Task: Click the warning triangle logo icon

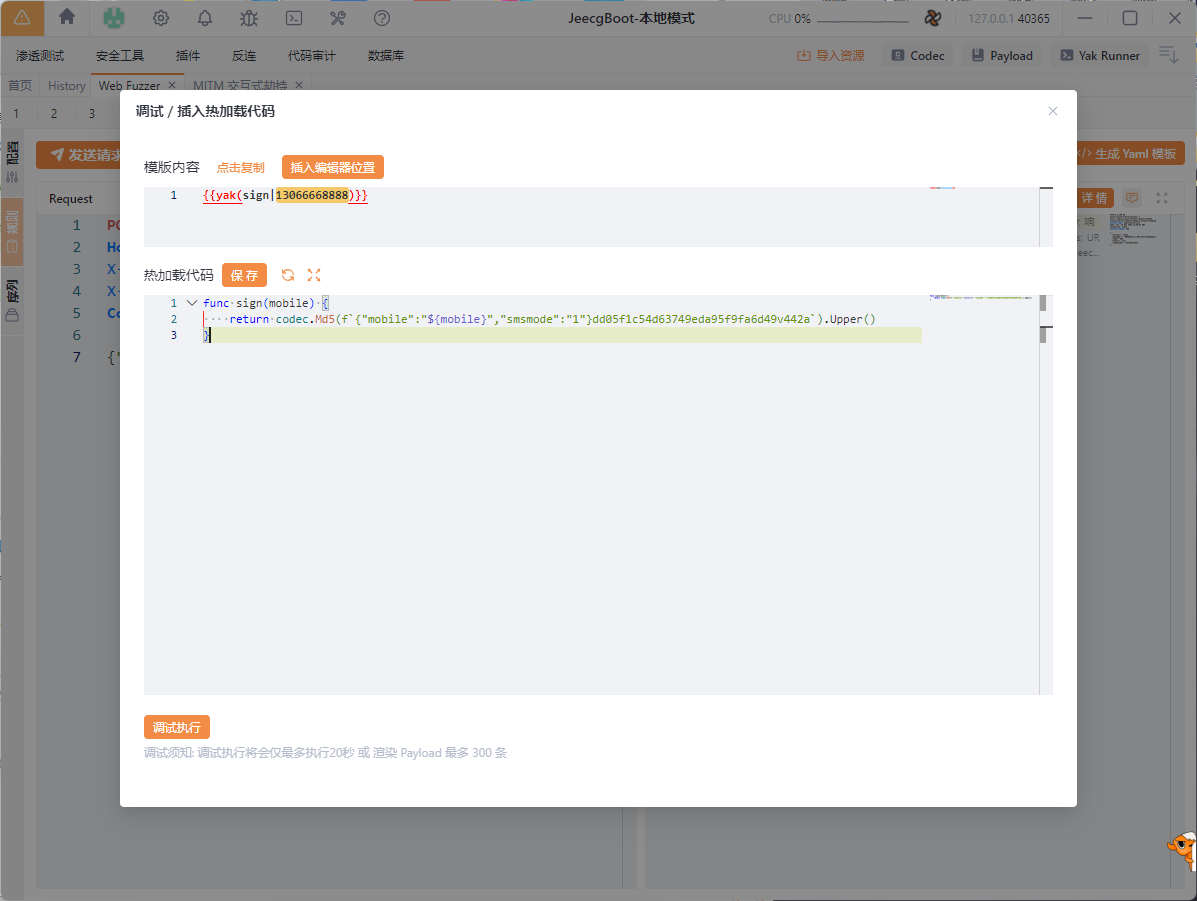Action: pos(22,18)
